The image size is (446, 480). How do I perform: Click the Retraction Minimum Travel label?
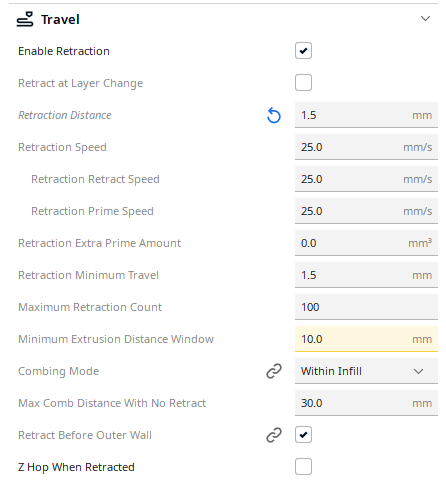click(x=88, y=275)
